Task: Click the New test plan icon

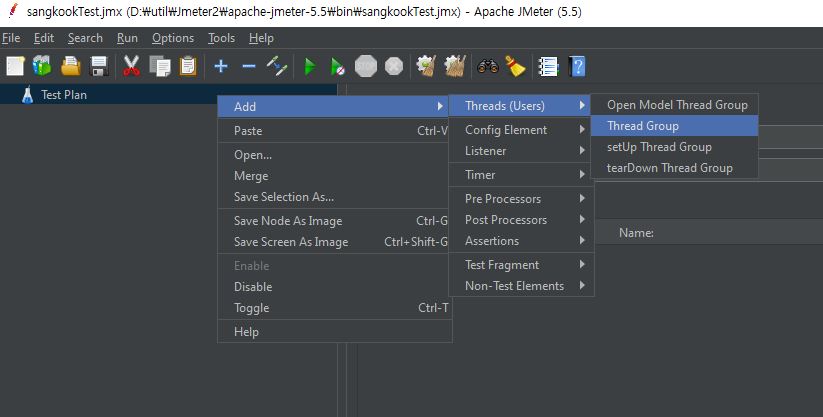Action: tap(15, 66)
